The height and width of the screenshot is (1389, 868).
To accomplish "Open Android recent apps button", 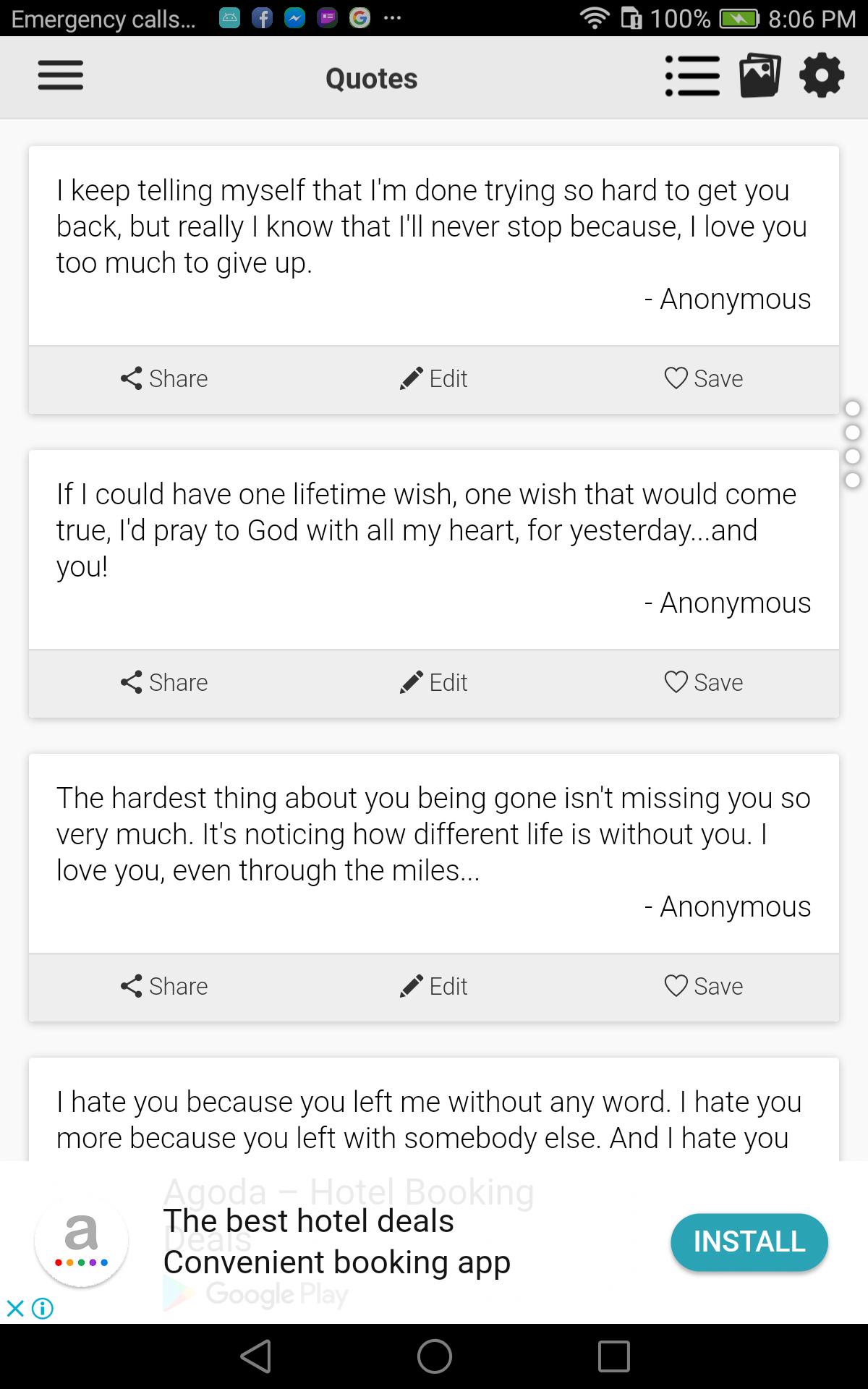I will point(613,1356).
